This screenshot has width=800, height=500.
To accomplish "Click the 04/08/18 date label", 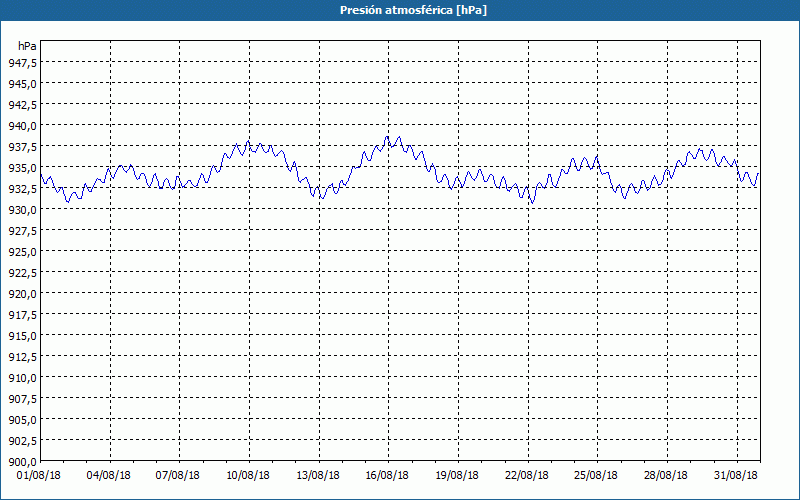I will 109,475.
